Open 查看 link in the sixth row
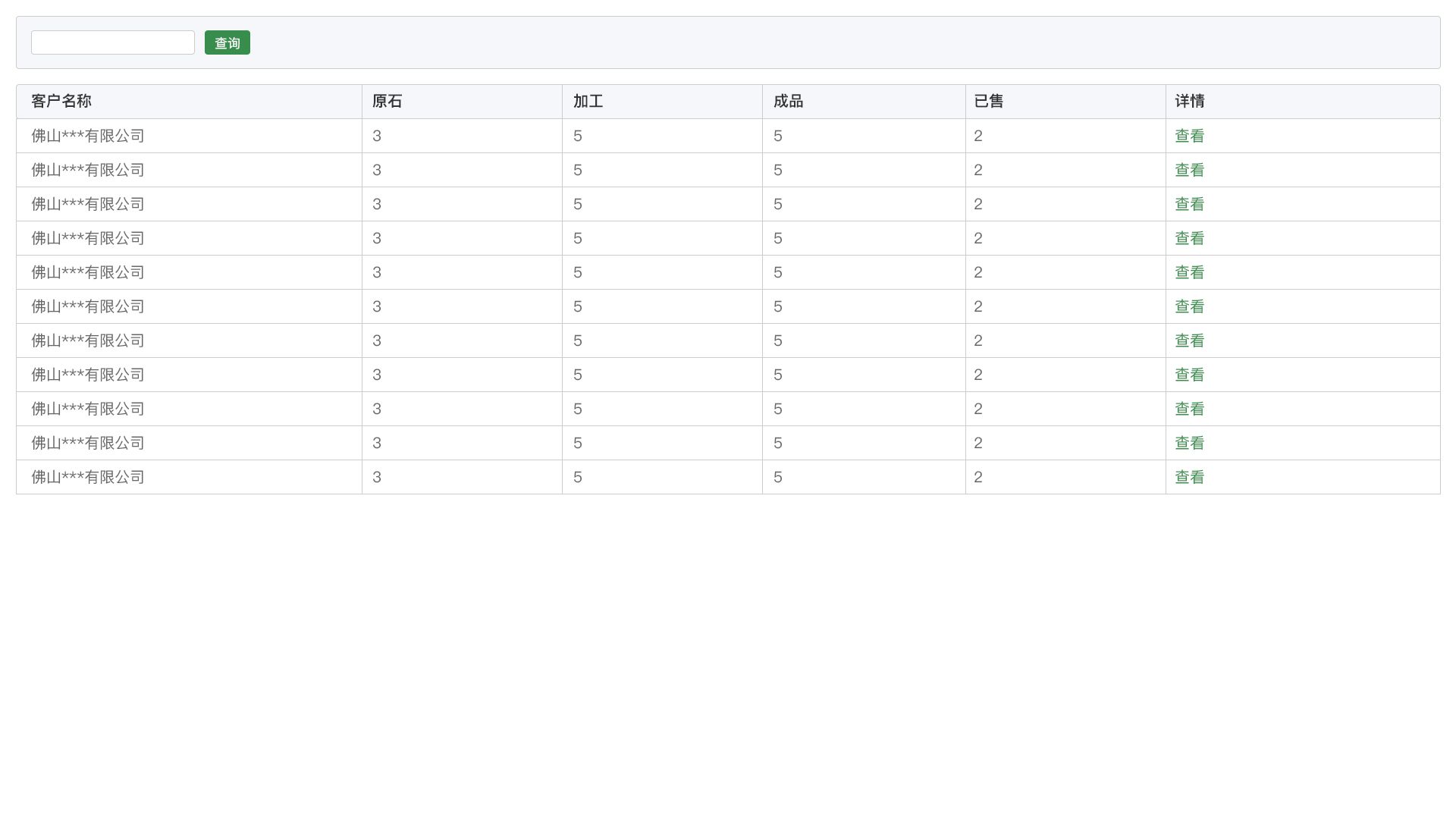 tap(1189, 306)
